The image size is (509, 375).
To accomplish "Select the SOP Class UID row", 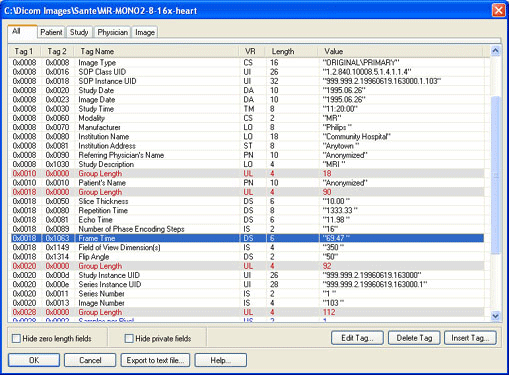I will click(246, 72).
